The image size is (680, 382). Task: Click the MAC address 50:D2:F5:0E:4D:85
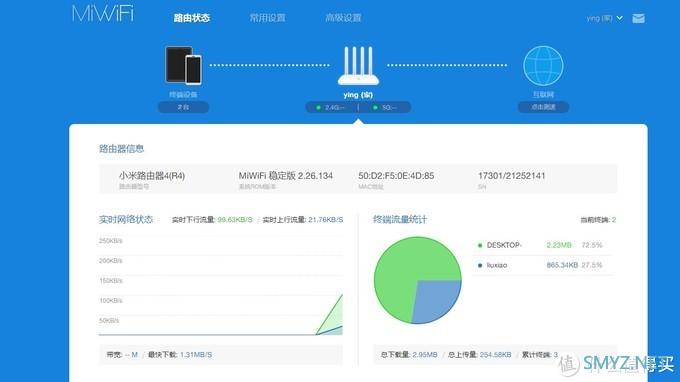coord(396,176)
